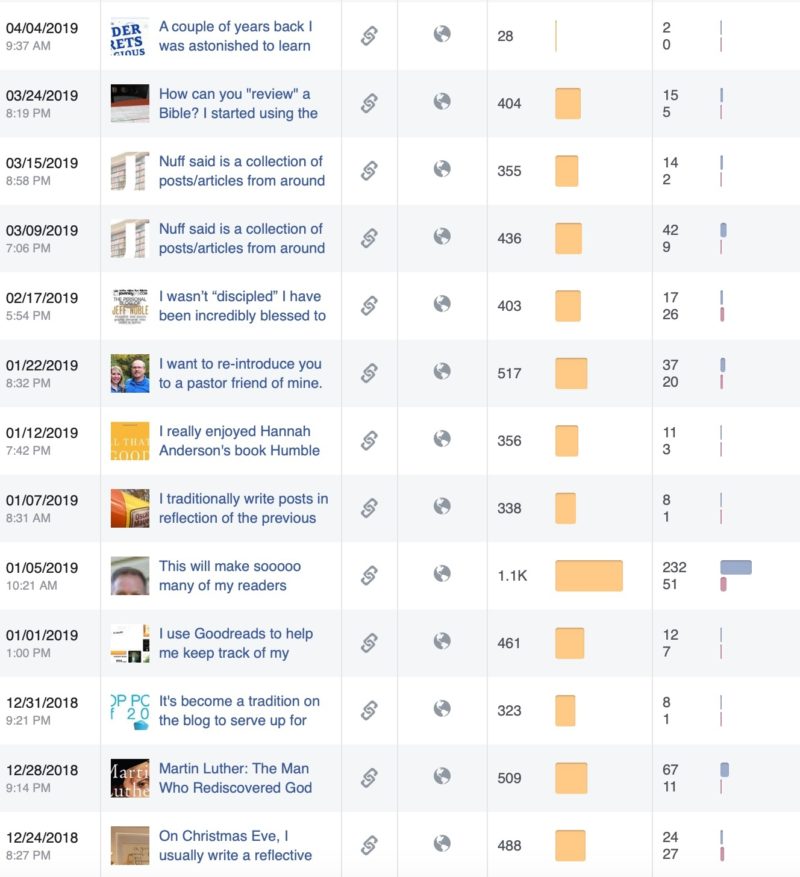Click thumbnail for 01/05/2019 face photo post
Image resolution: width=800 pixels, height=877 pixels.
130,576
